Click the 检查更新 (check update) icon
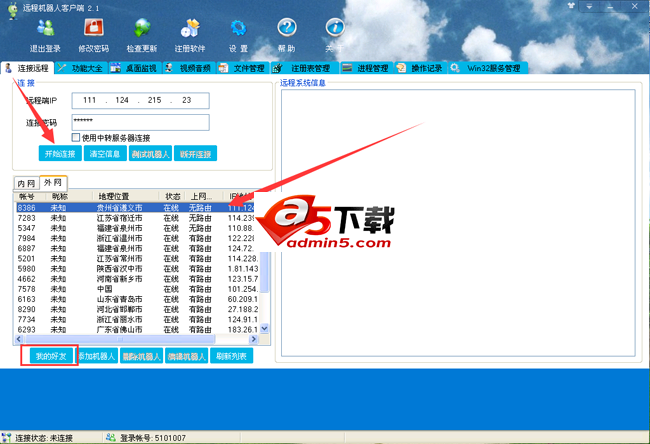 pos(141,35)
